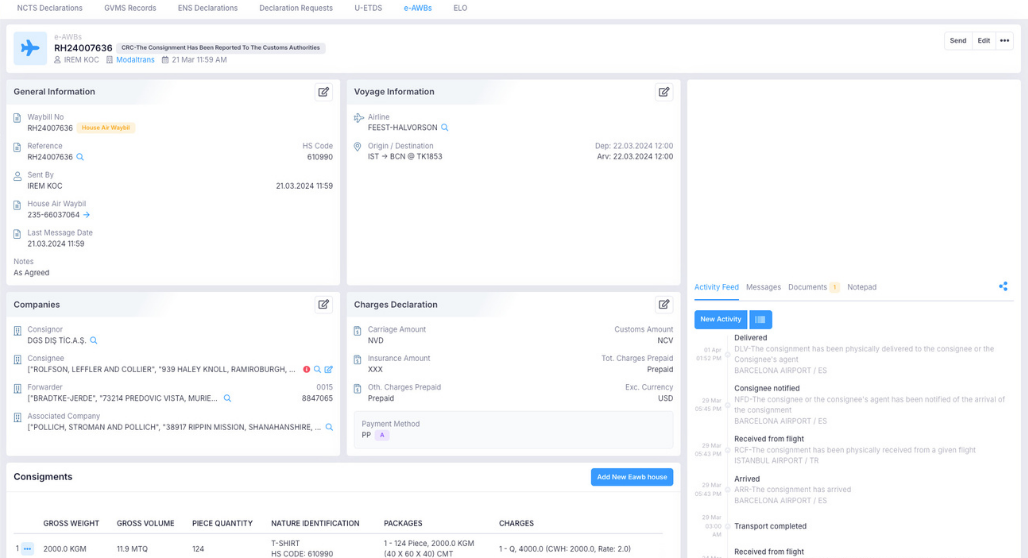Switch to Activity Feed tab

717,287
